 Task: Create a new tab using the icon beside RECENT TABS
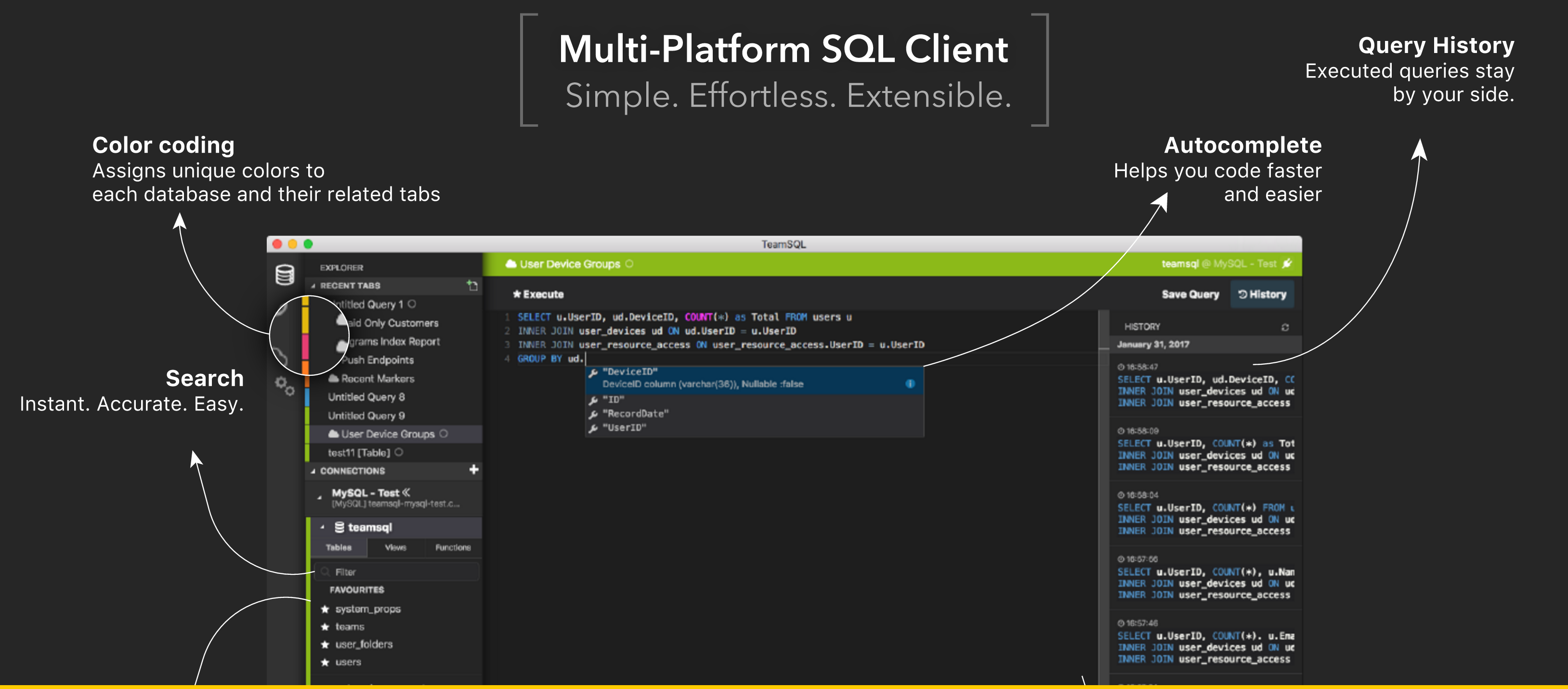(x=472, y=286)
